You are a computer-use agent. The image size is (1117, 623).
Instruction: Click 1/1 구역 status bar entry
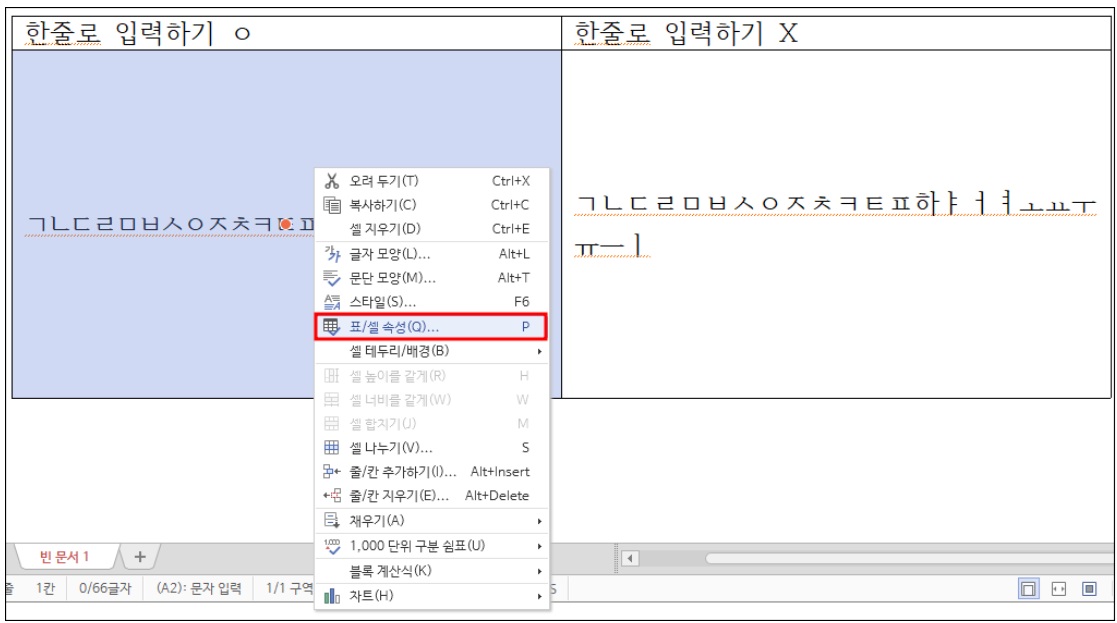coord(289,589)
